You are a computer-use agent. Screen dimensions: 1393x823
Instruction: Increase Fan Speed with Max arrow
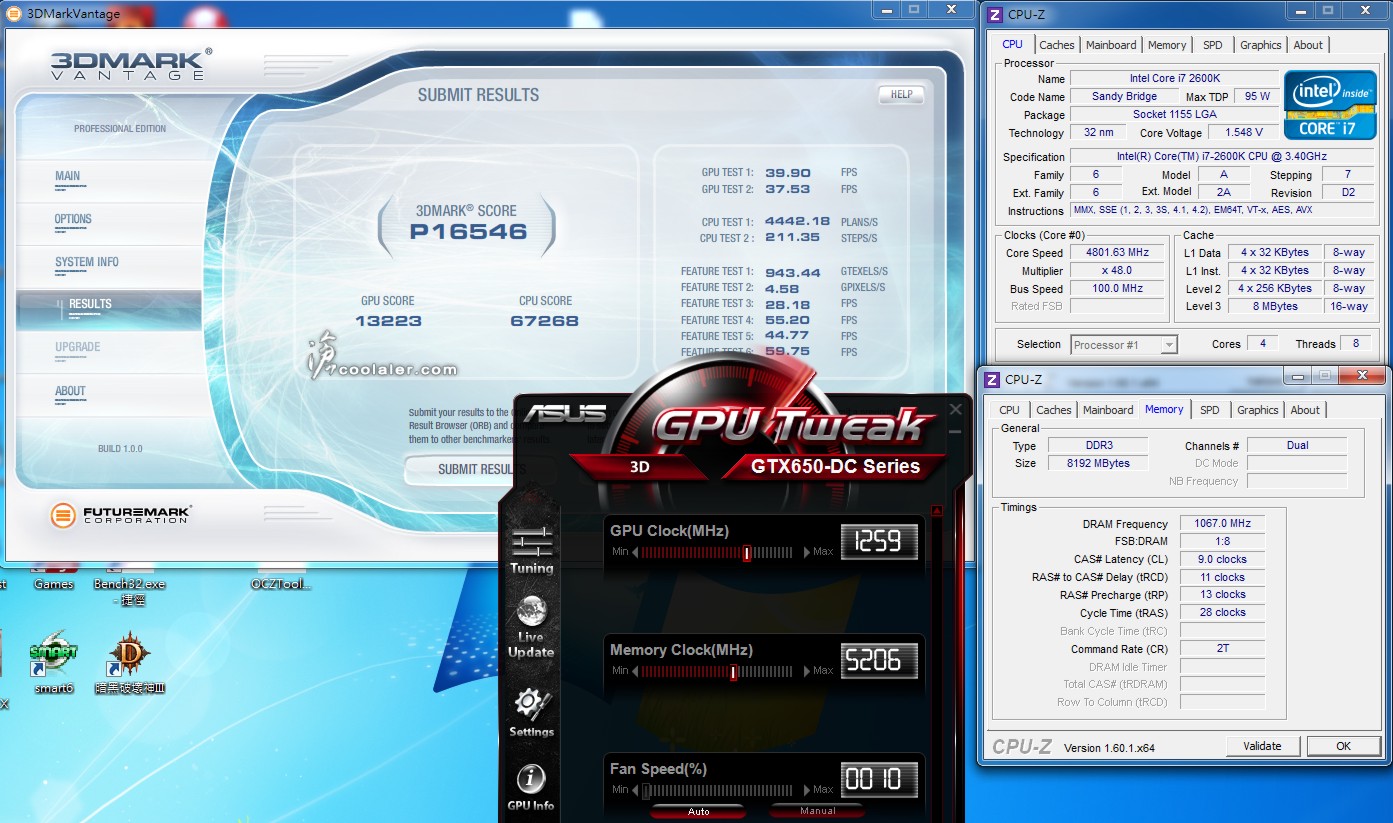808,790
